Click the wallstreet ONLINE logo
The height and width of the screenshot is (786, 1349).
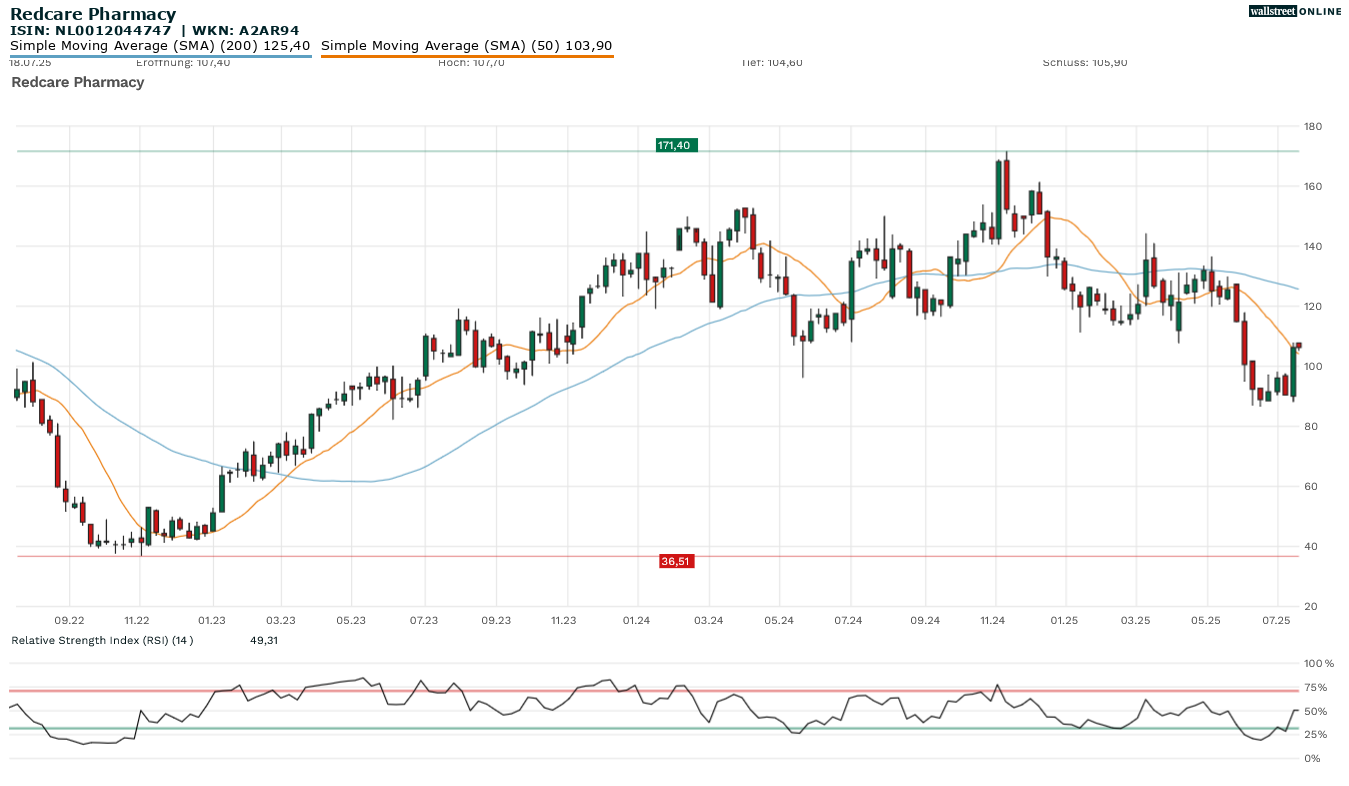tap(1295, 11)
